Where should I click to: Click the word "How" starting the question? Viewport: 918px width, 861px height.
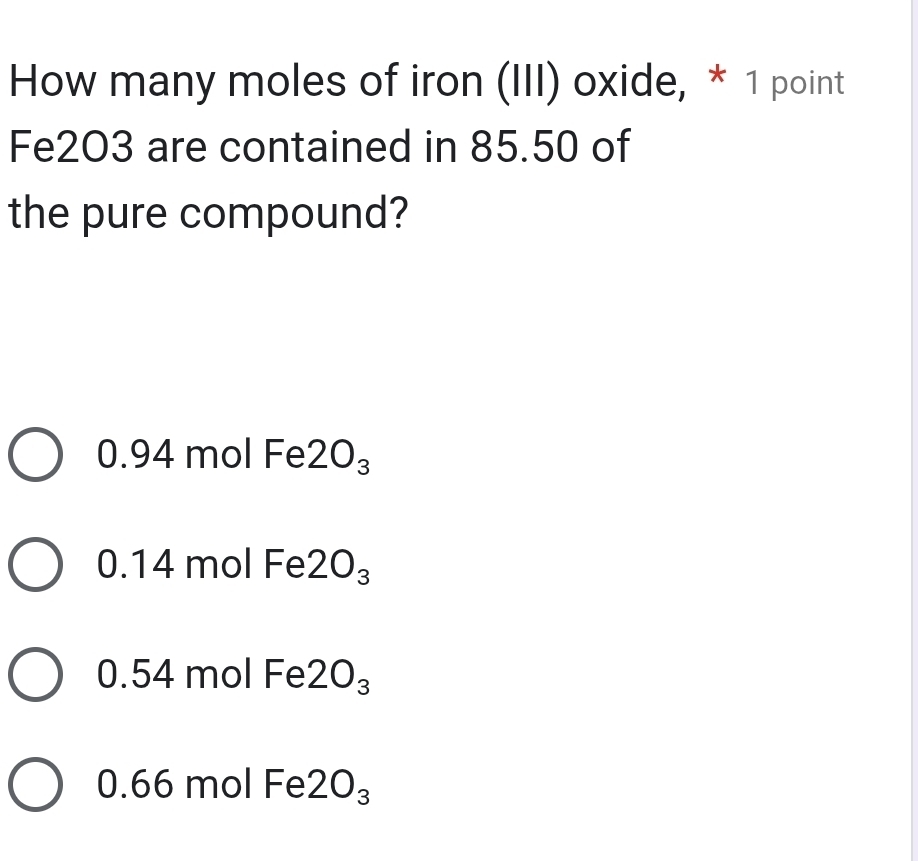coord(50,82)
